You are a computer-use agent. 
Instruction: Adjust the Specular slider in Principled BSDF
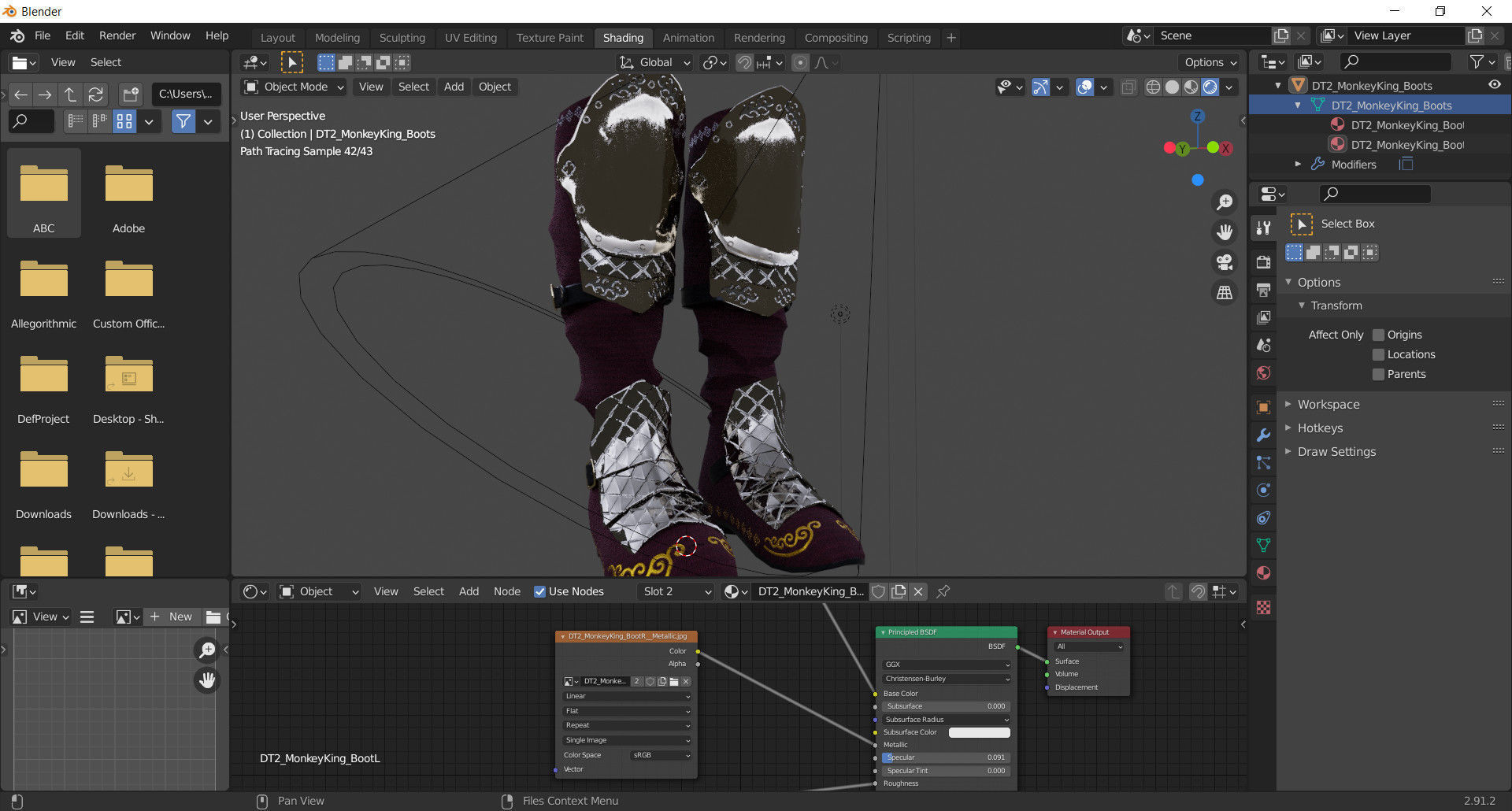(945, 757)
